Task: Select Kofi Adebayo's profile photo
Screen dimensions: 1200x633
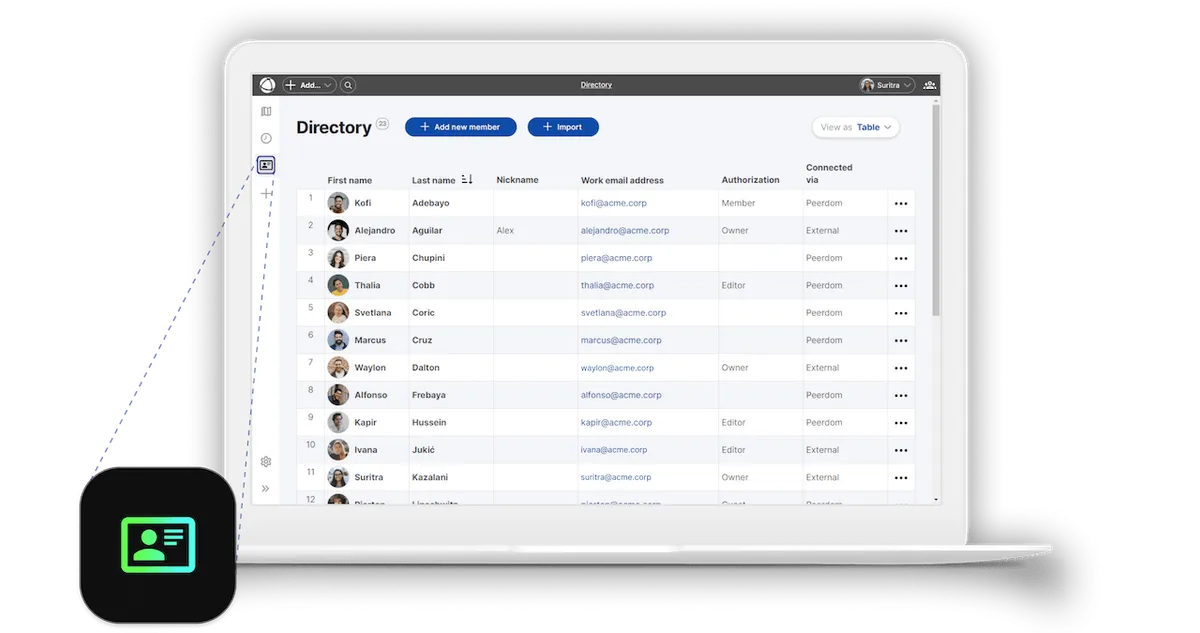Action: point(337,202)
